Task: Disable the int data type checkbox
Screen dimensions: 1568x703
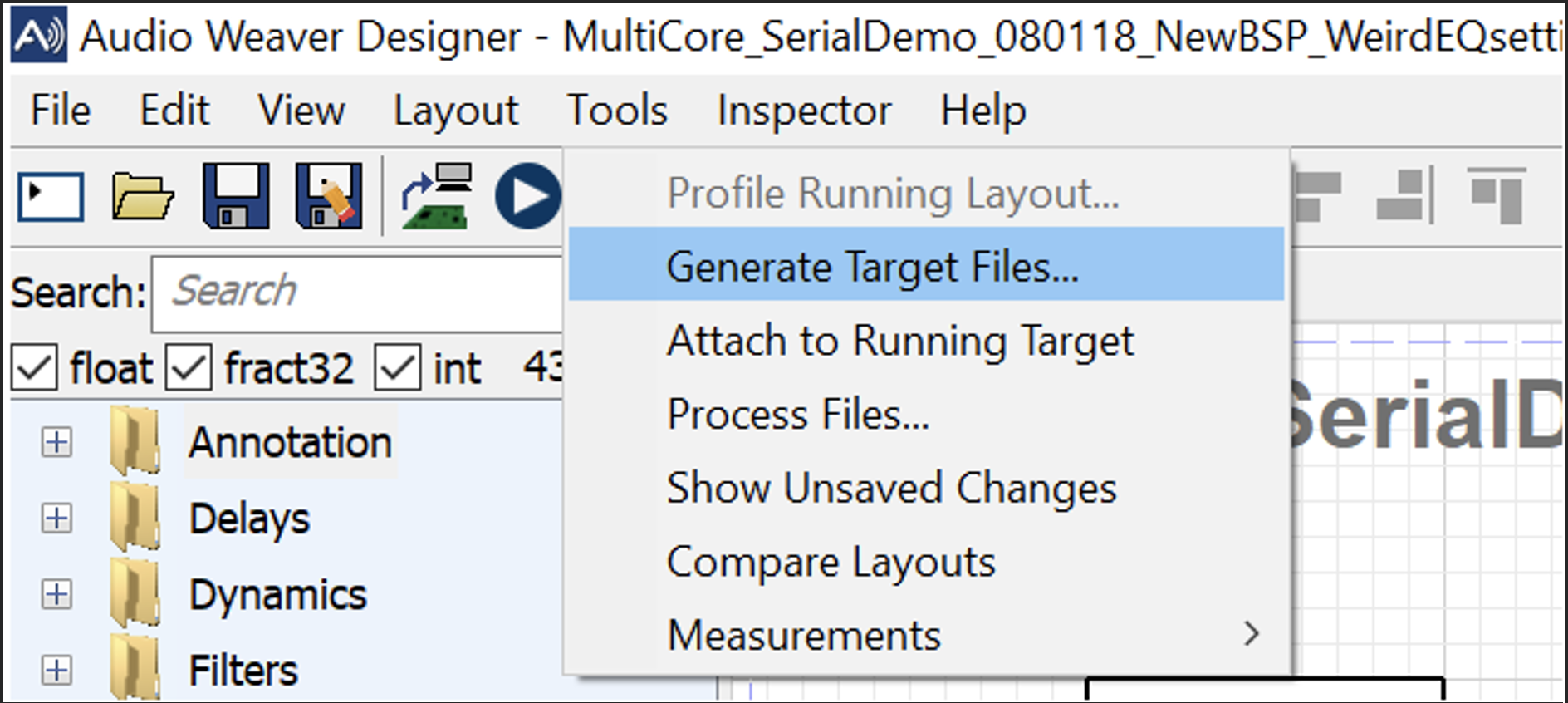Action: click(x=397, y=367)
